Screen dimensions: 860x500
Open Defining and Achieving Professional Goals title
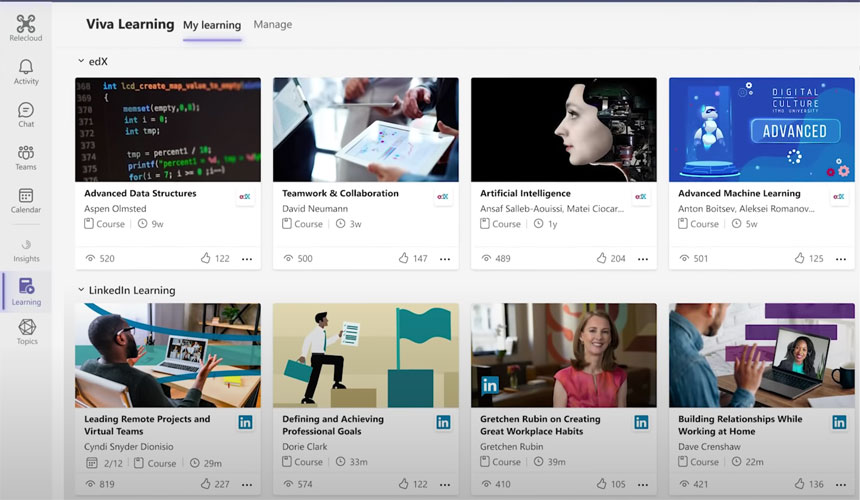[x=333, y=425]
